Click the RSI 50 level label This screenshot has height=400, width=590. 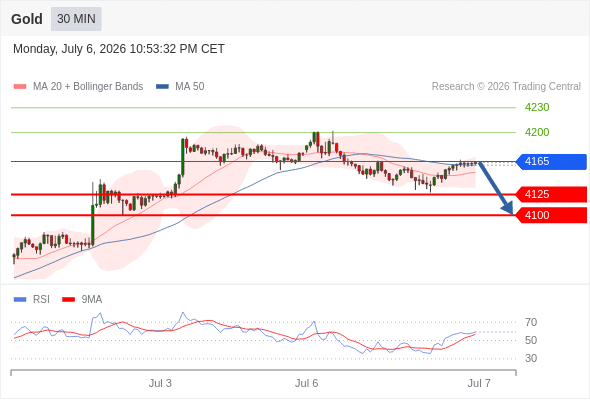531,341
